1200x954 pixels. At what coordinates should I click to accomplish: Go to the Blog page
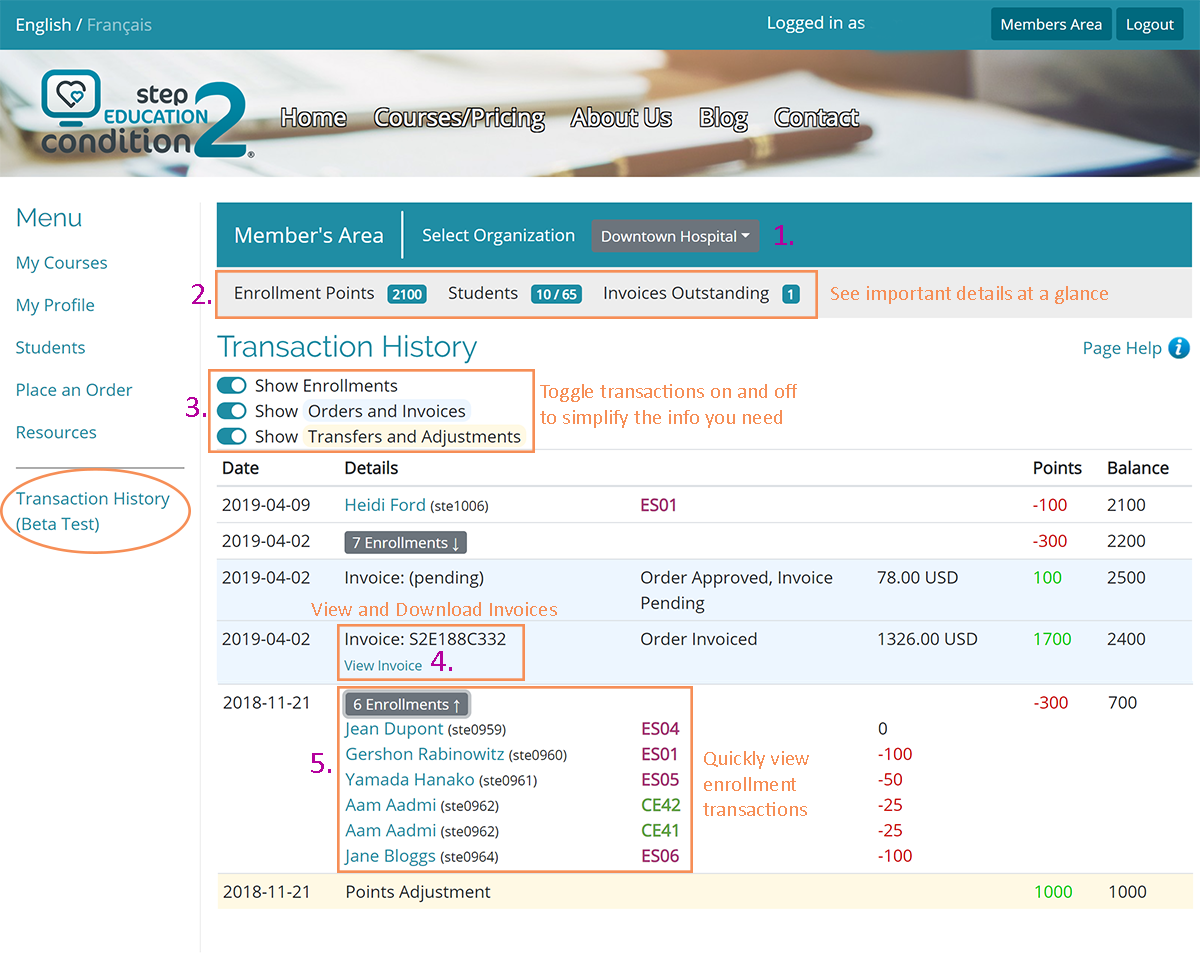tap(723, 118)
